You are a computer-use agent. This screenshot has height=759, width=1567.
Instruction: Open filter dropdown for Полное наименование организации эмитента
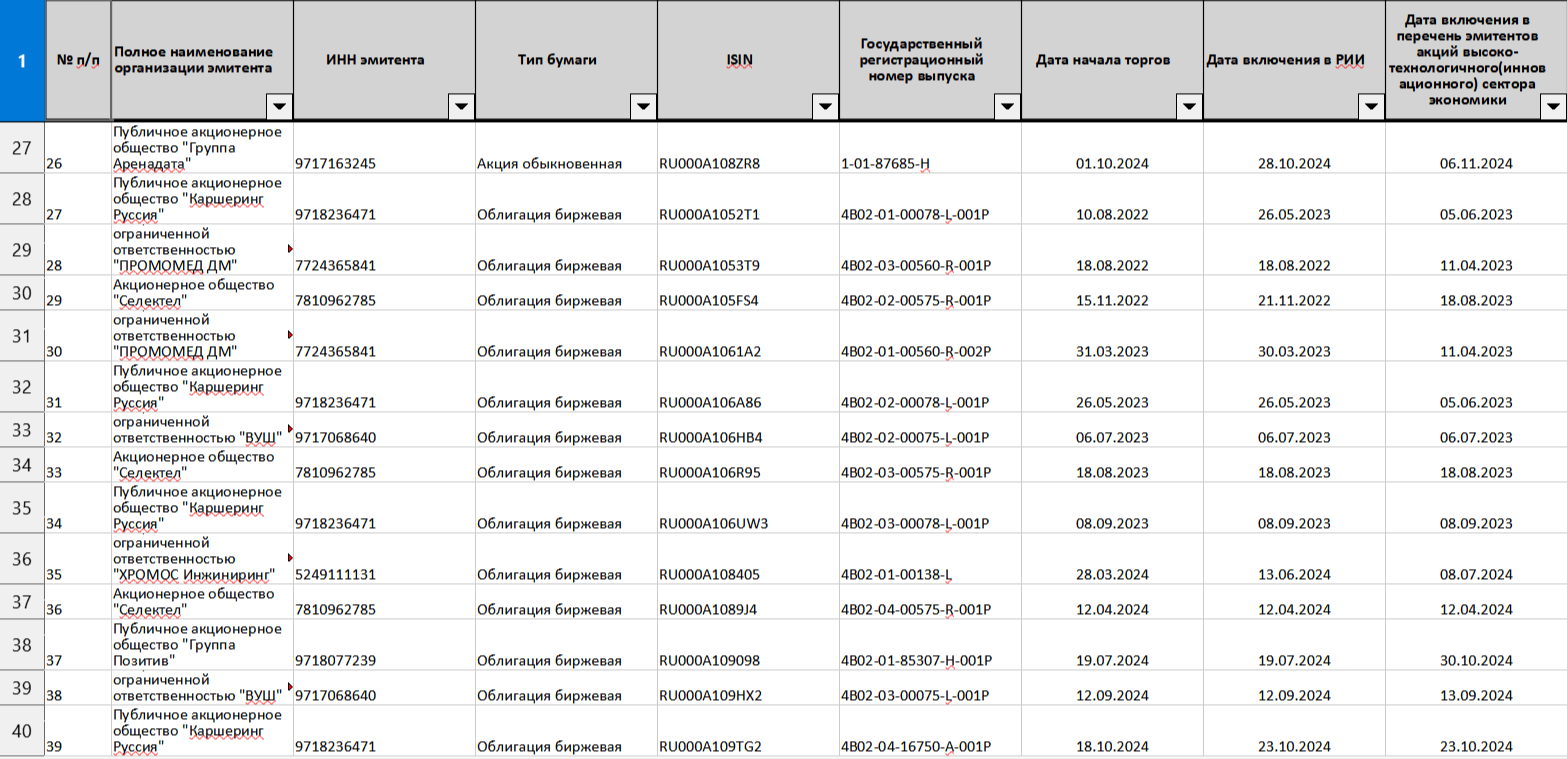[x=279, y=106]
